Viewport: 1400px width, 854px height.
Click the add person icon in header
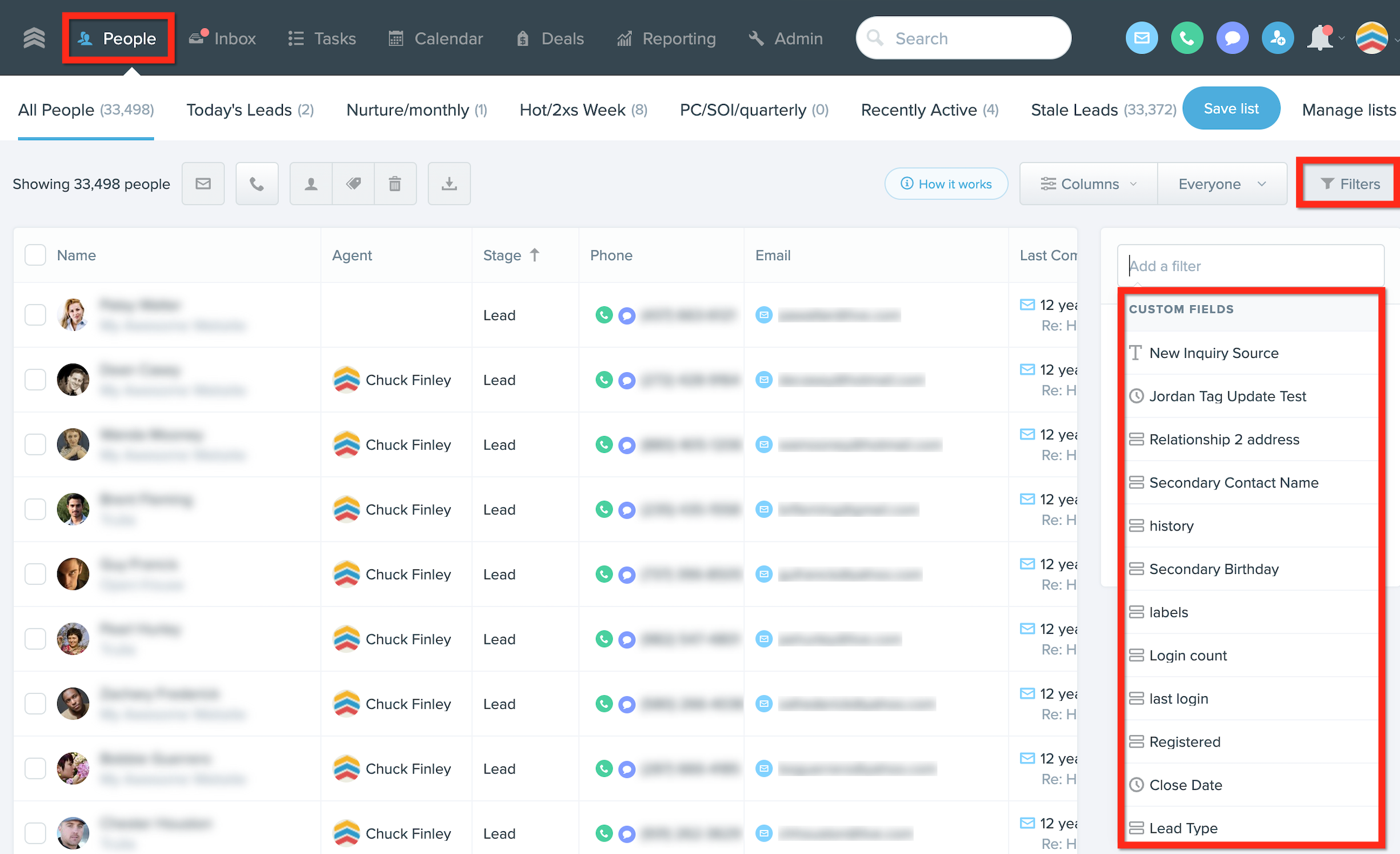click(x=1277, y=38)
